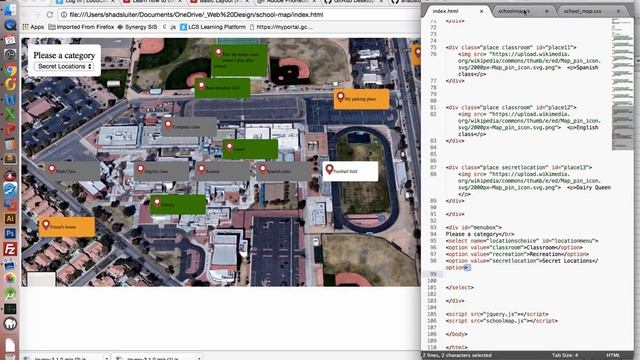The image size is (640, 360).
Task: Switch to the schoolmap.js tab
Action: point(513,11)
